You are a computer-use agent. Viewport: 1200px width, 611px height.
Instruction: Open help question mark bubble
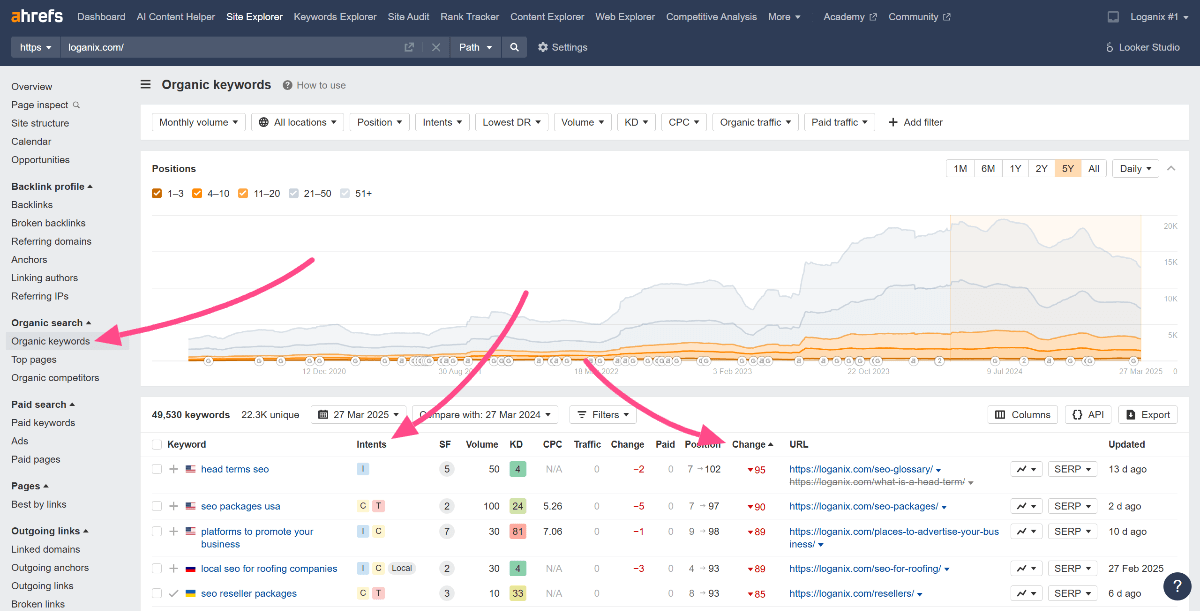click(x=1178, y=586)
